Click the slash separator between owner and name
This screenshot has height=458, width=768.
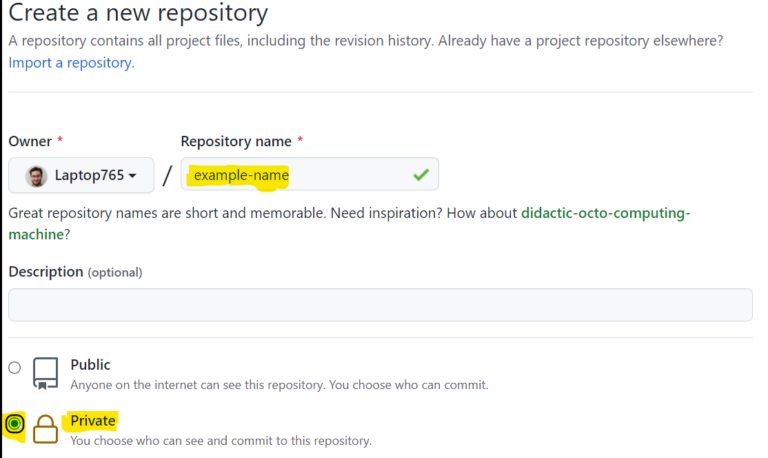point(167,176)
